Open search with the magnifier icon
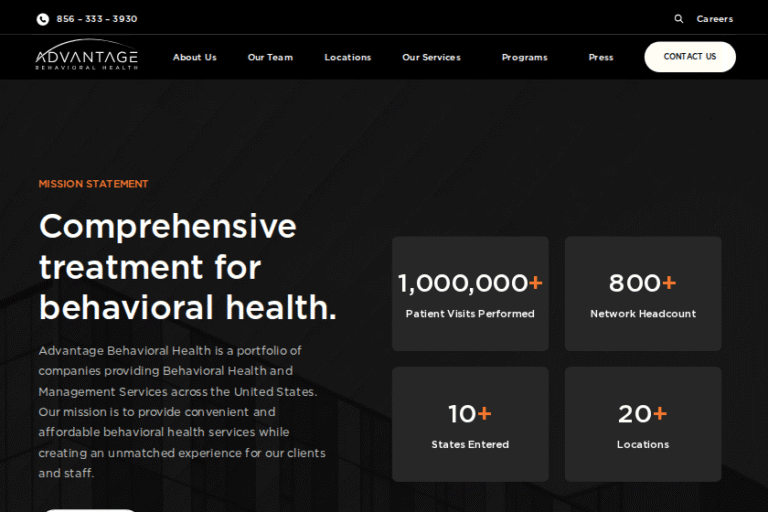The height and width of the screenshot is (512, 768). (679, 19)
